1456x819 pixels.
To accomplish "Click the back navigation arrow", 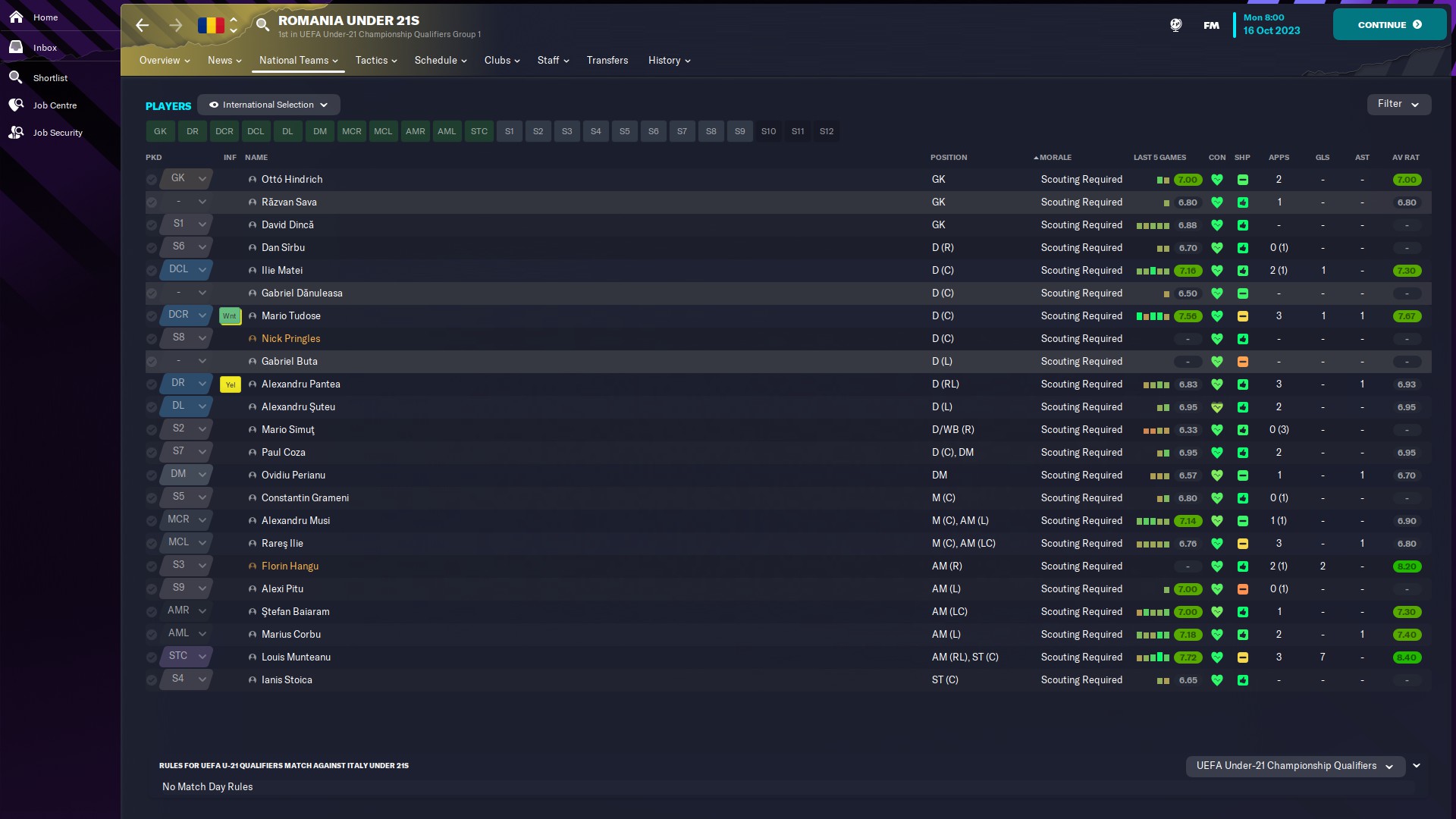I will click(x=143, y=25).
